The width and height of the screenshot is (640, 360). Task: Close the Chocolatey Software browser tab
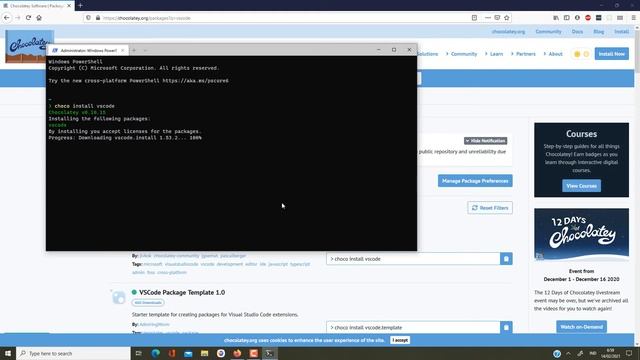point(69,6)
